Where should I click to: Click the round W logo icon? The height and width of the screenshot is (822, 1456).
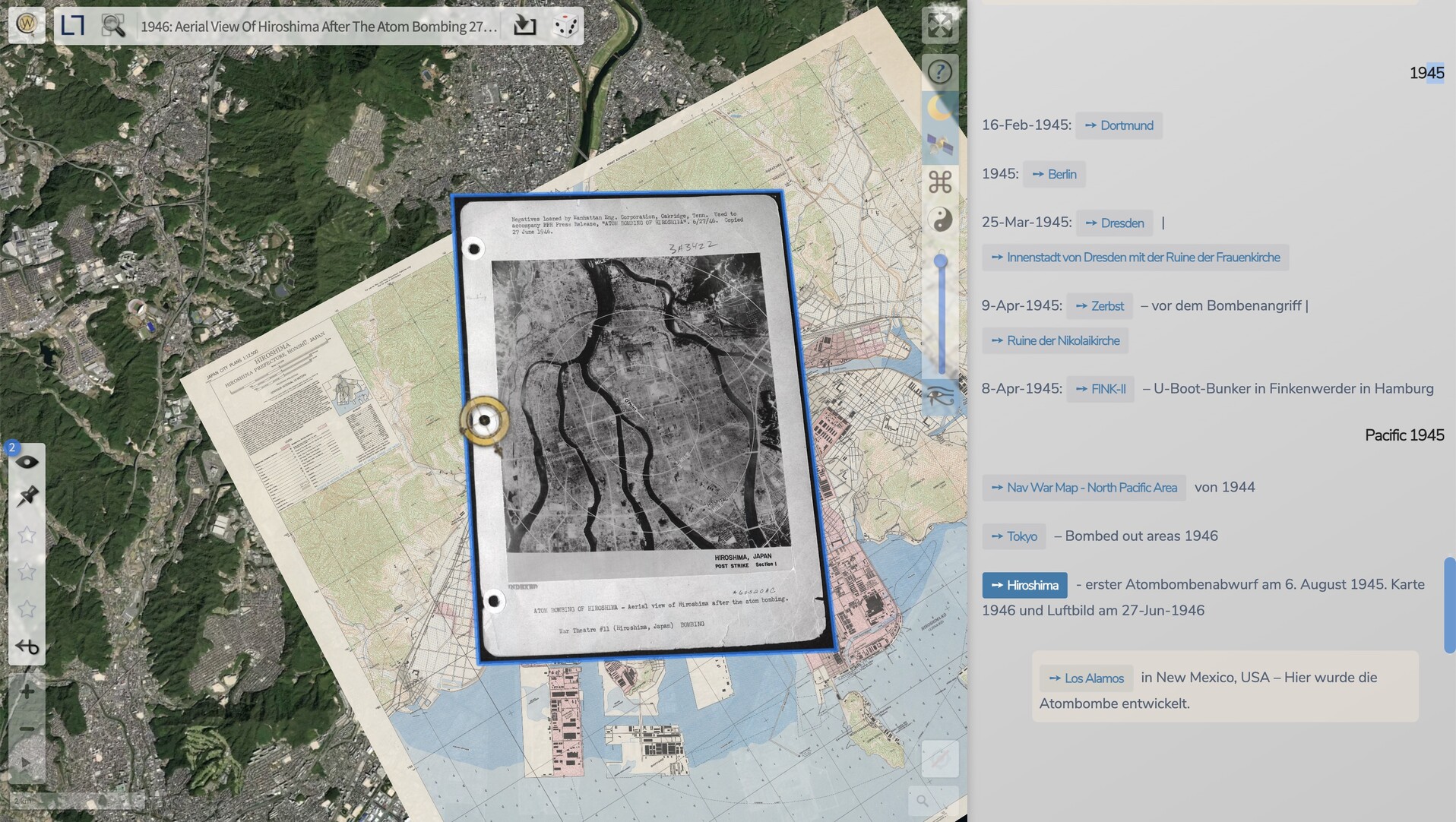[27, 24]
